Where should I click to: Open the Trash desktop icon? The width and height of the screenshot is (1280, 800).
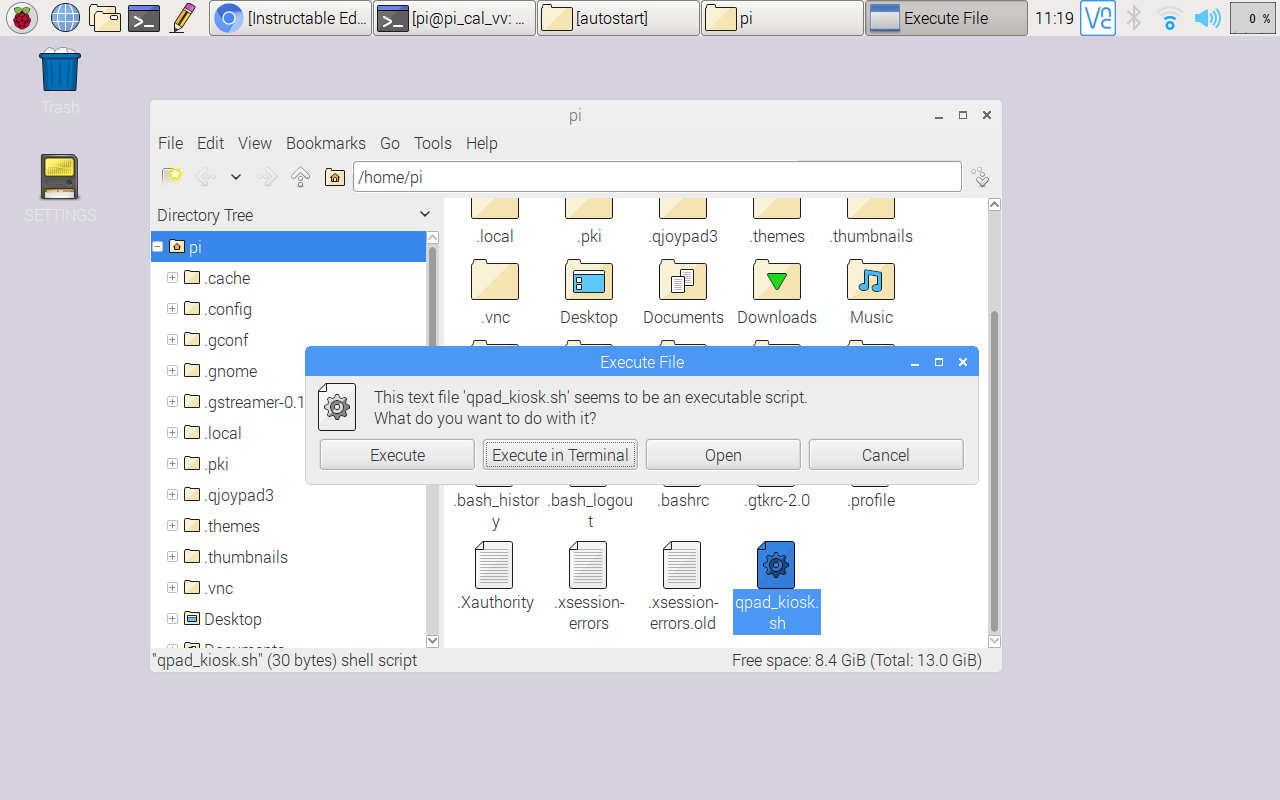(x=60, y=72)
